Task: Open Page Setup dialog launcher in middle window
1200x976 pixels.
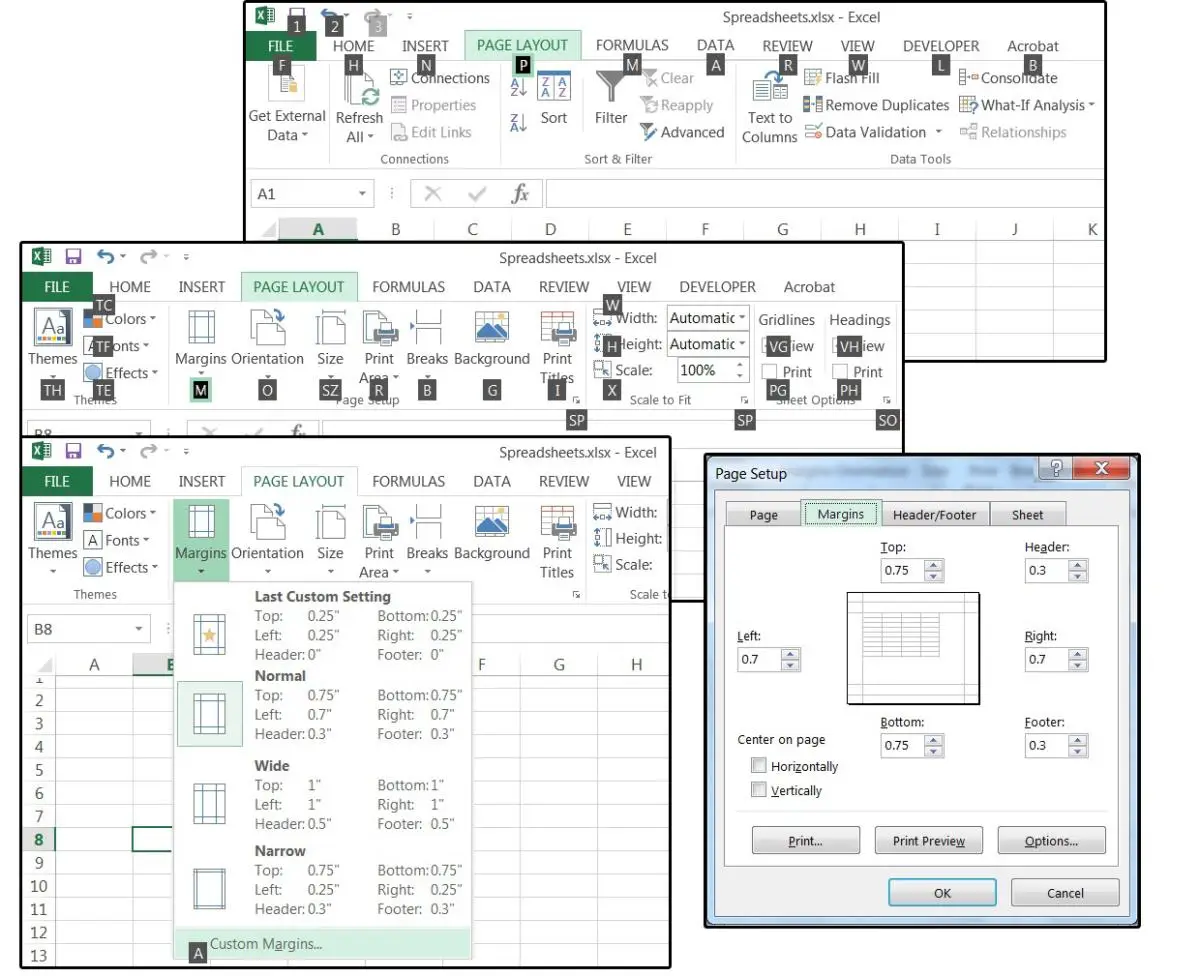Action: (x=576, y=400)
